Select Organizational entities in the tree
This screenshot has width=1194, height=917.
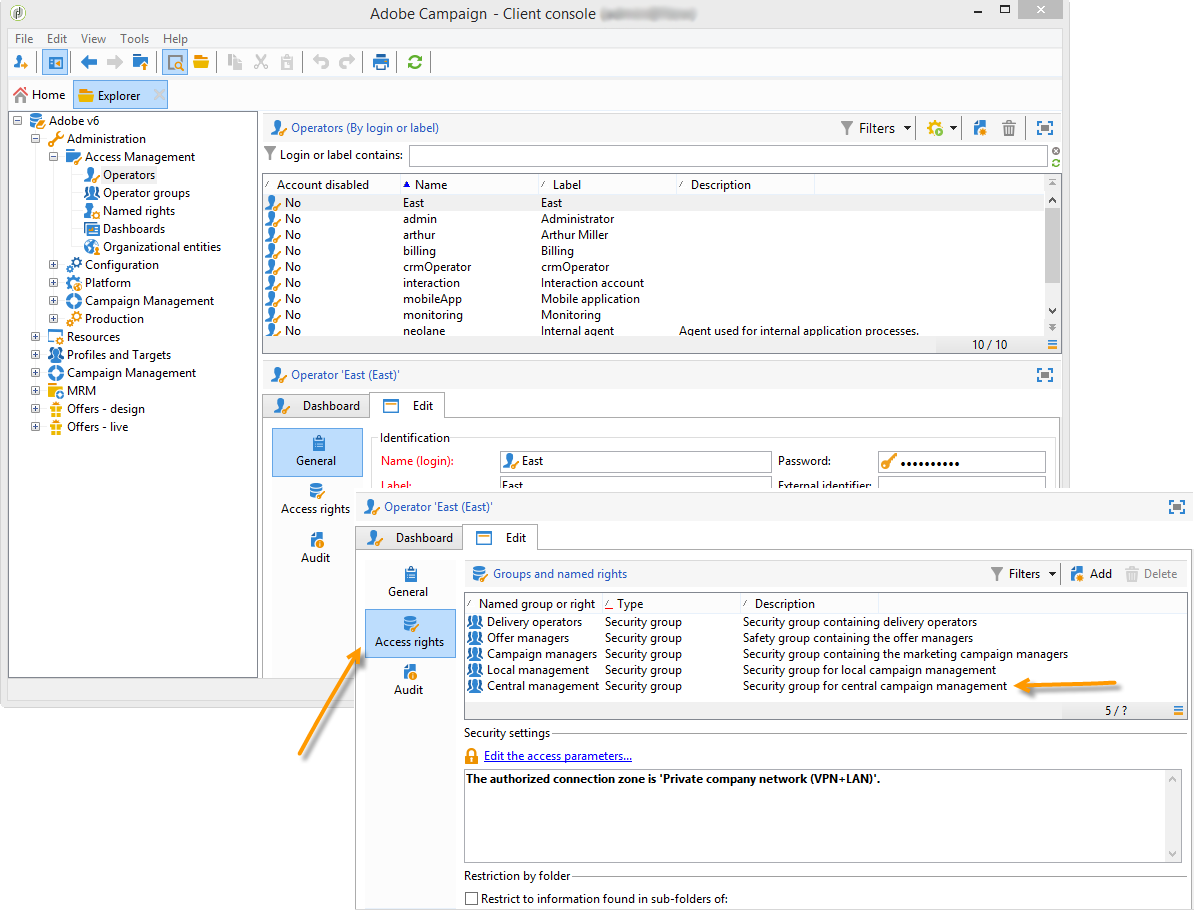click(x=161, y=247)
